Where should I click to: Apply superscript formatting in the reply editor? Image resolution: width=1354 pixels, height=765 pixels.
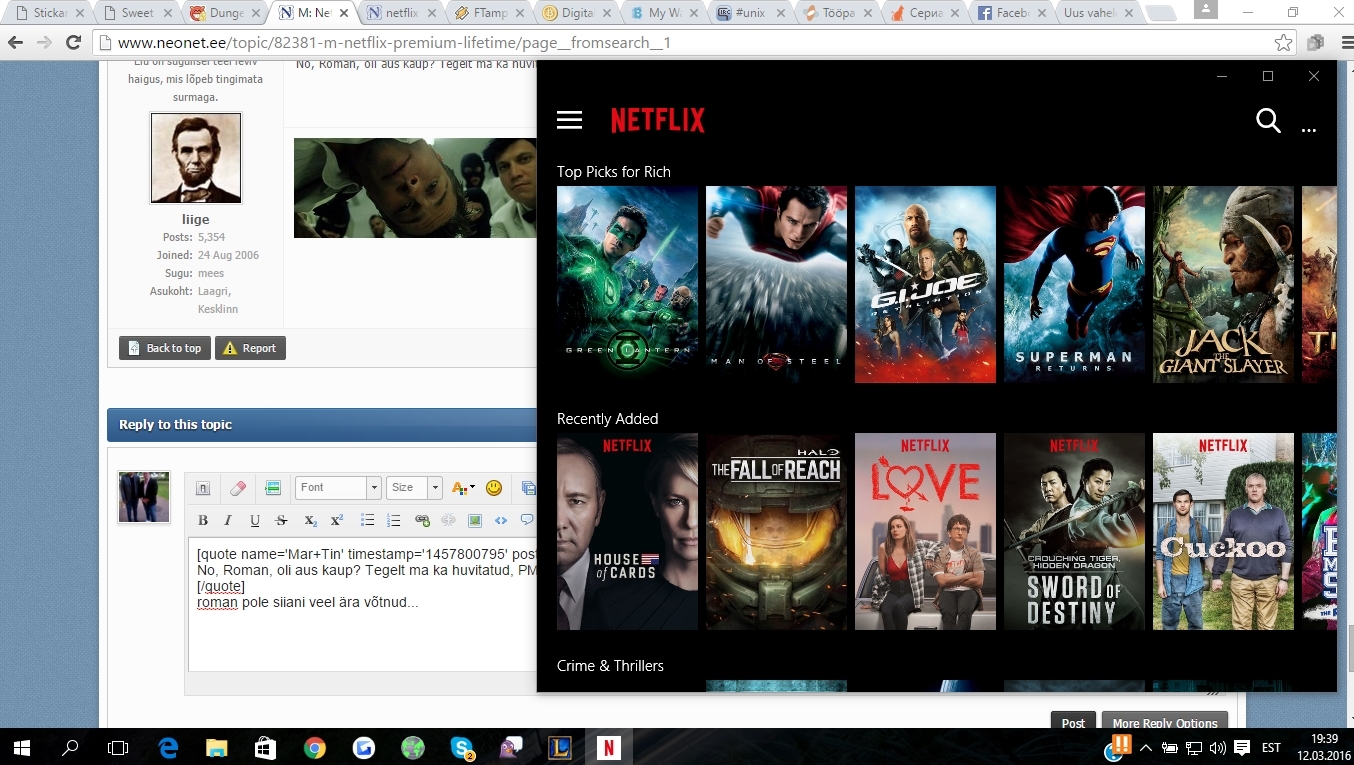tap(337, 520)
